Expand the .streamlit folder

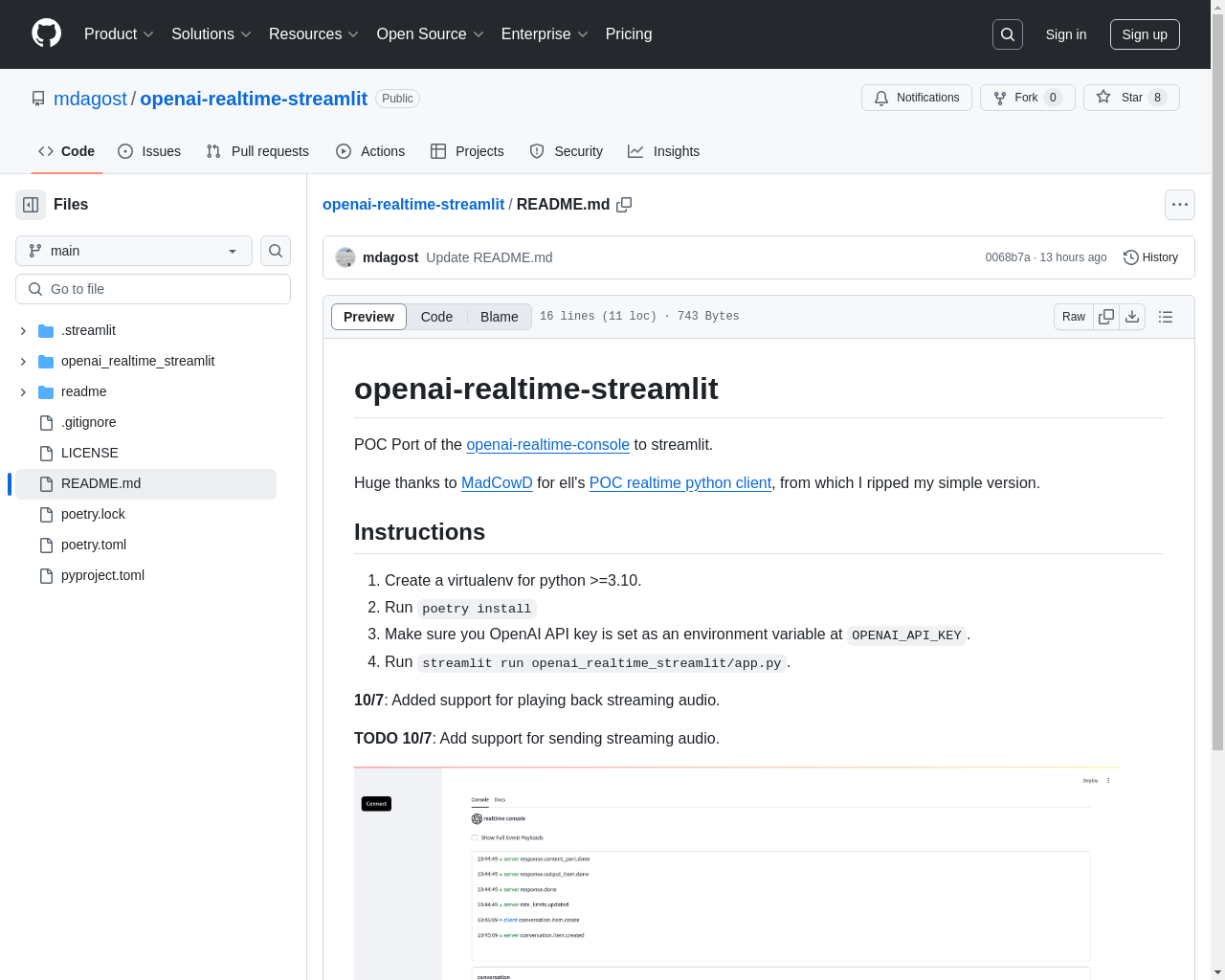pyautogui.click(x=23, y=330)
